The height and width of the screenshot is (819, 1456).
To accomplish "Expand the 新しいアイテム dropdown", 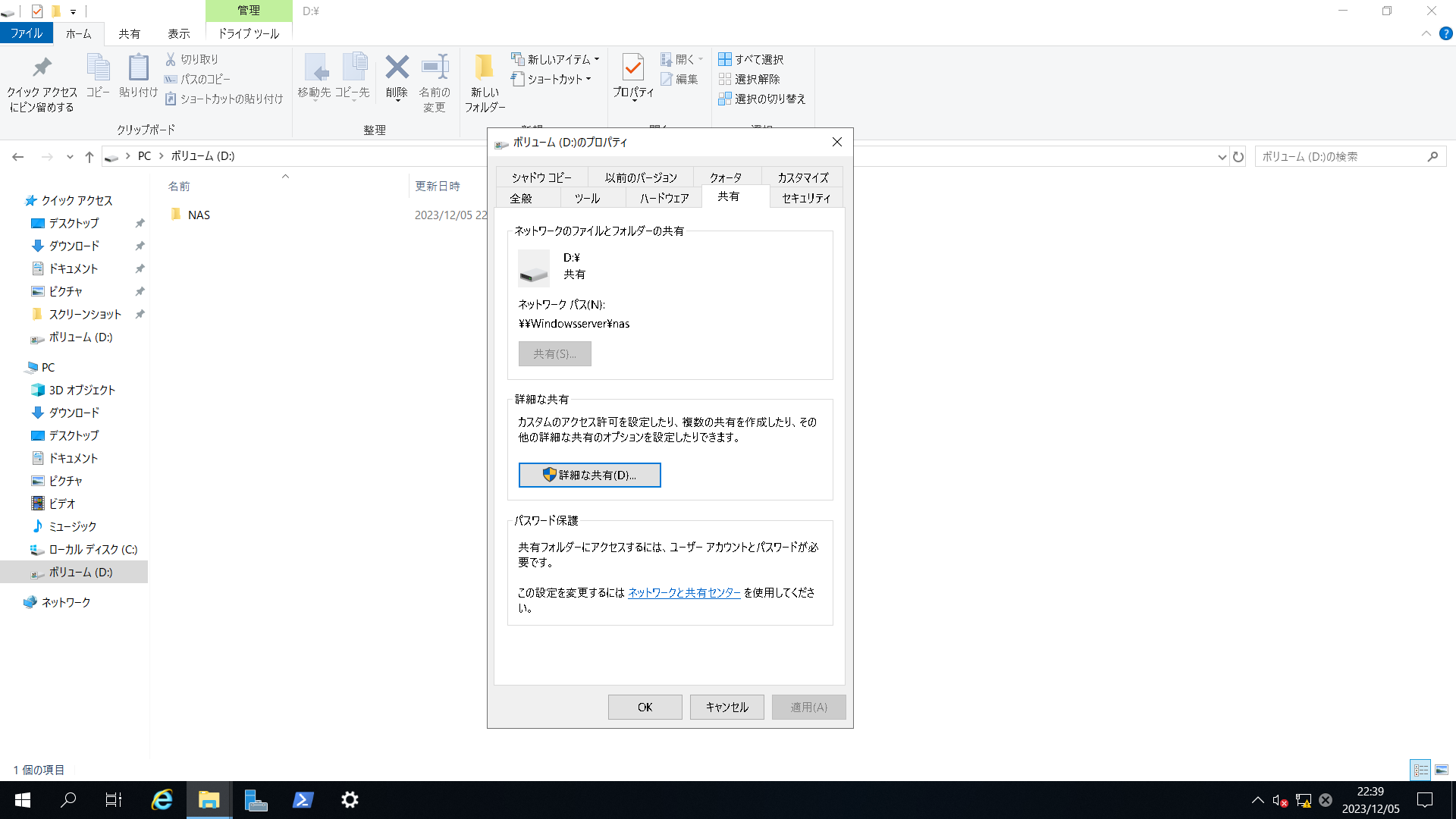I will tap(596, 58).
